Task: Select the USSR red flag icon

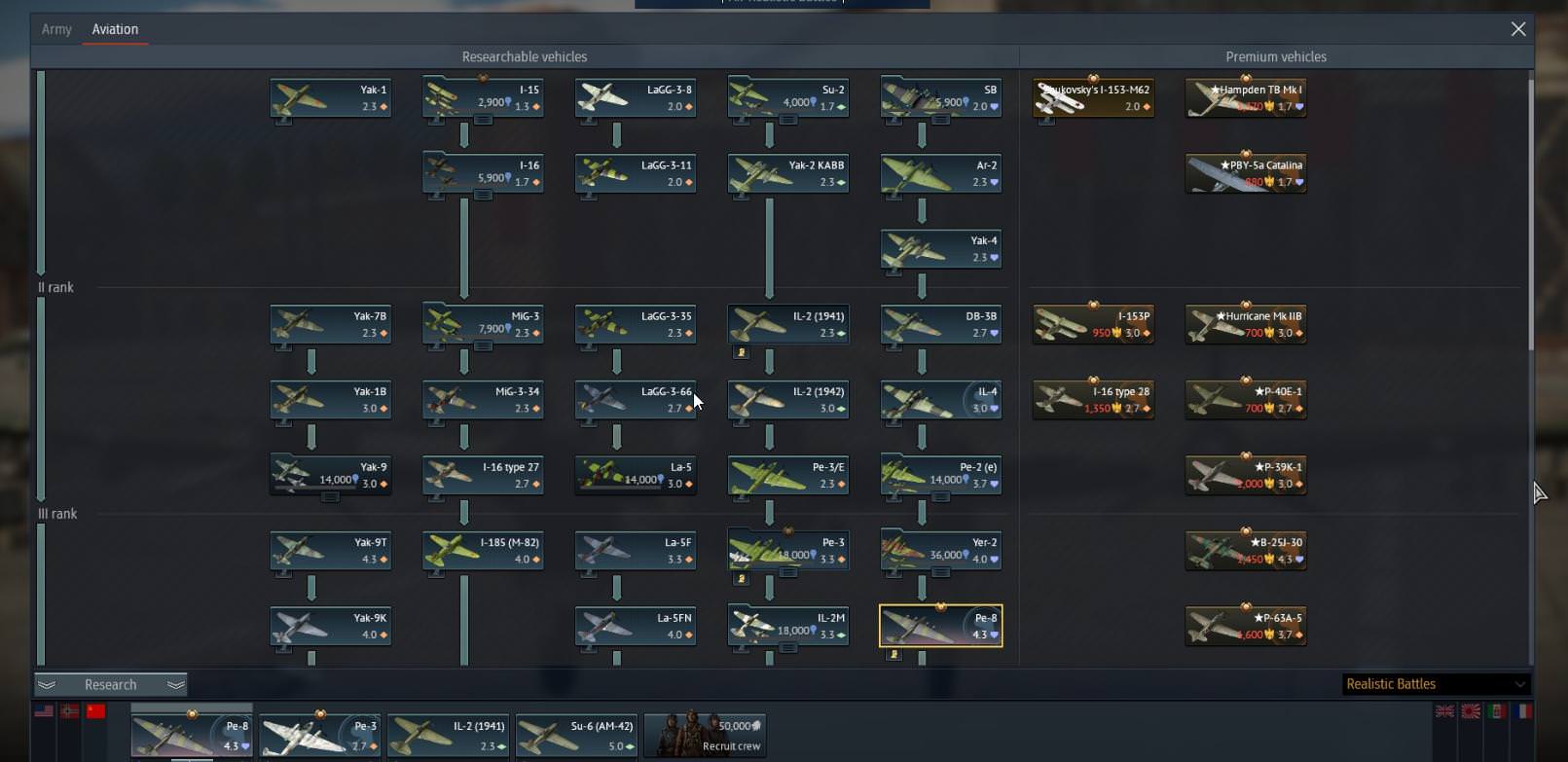Action: pos(95,711)
